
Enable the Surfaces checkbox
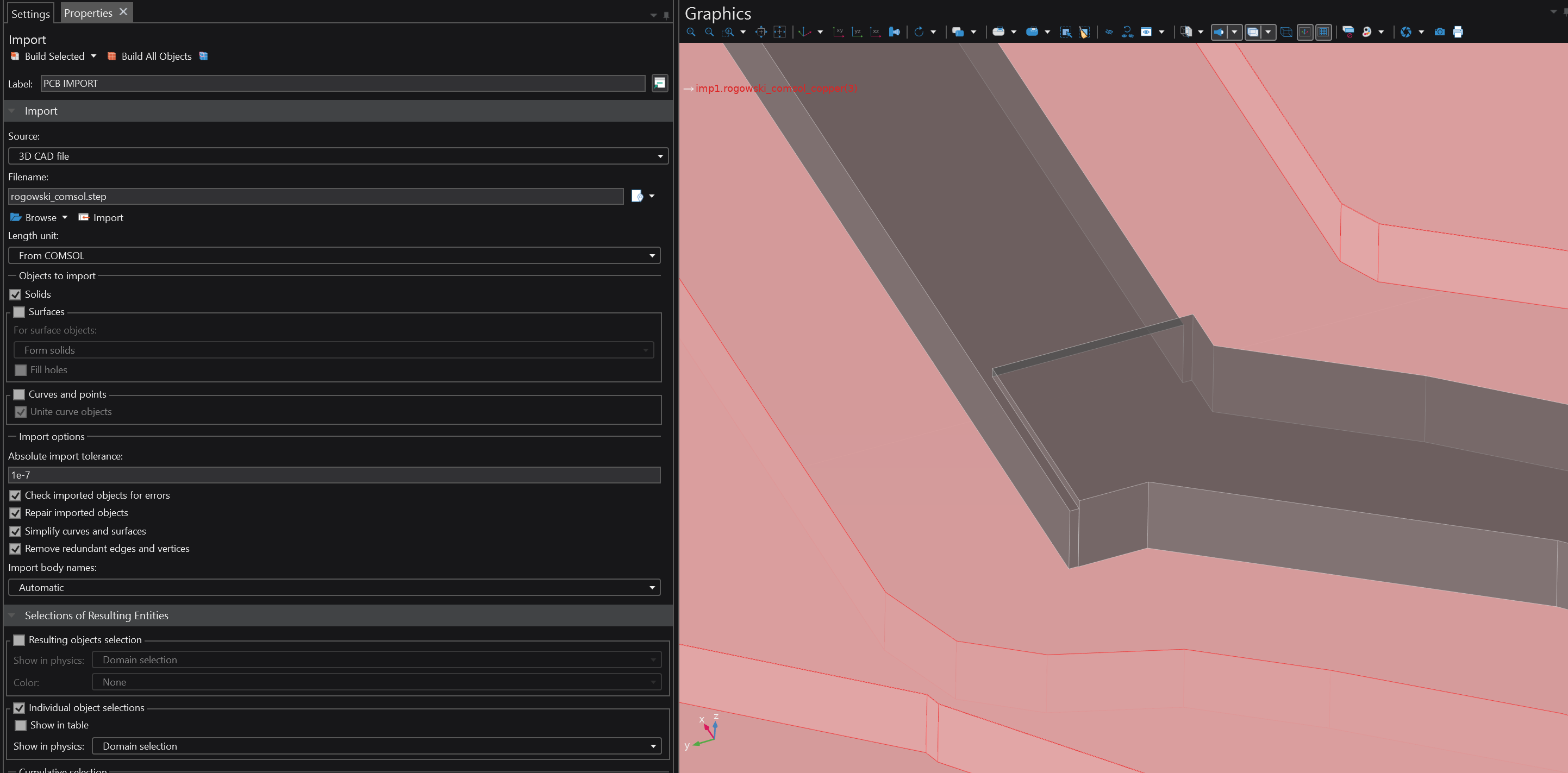click(x=20, y=312)
